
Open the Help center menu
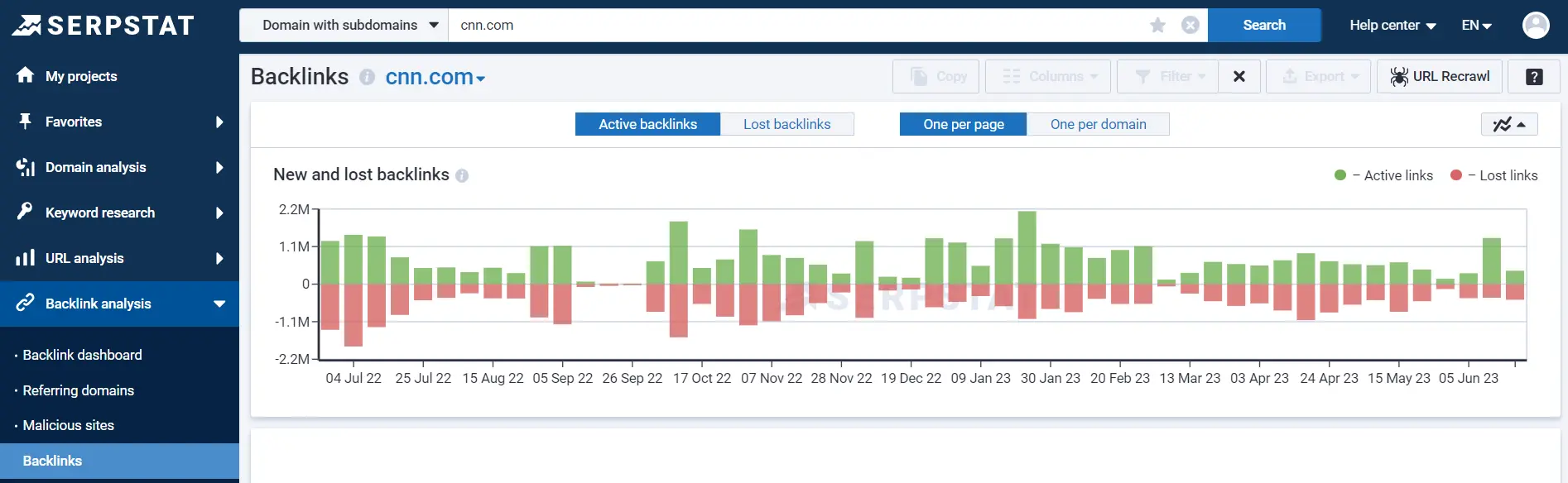click(x=1392, y=26)
